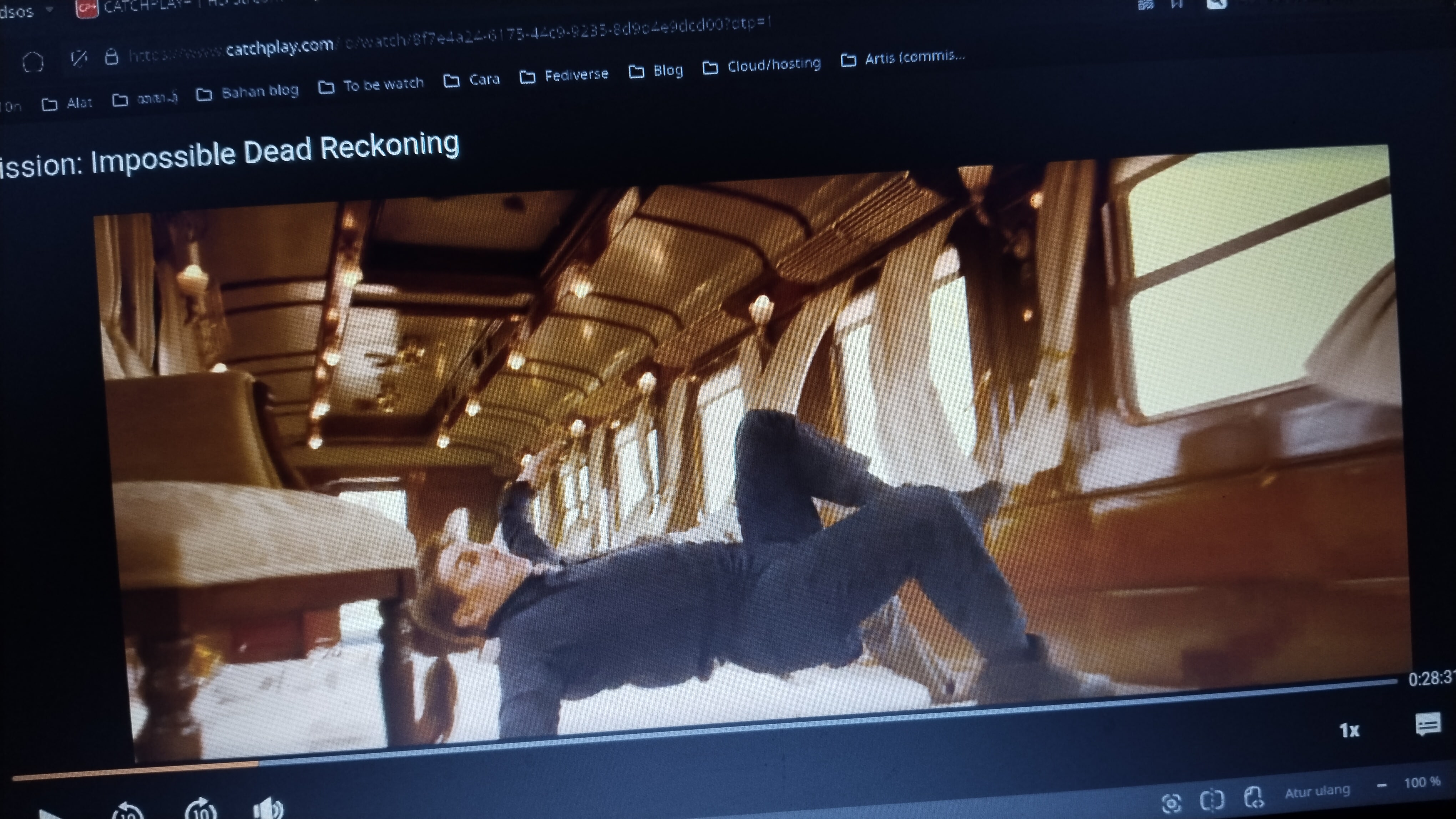The image size is (1456, 819).
Task: Click Atur ulang to reset zoom
Action: [x=1318, y=792]
